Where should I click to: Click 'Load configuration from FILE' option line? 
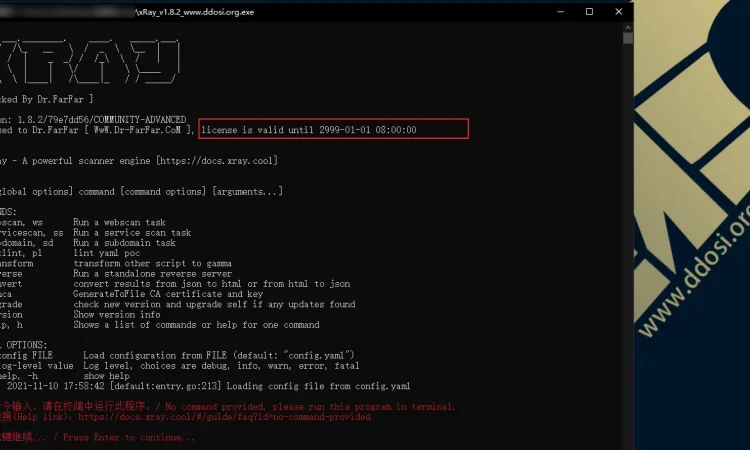tap(219, 355)
